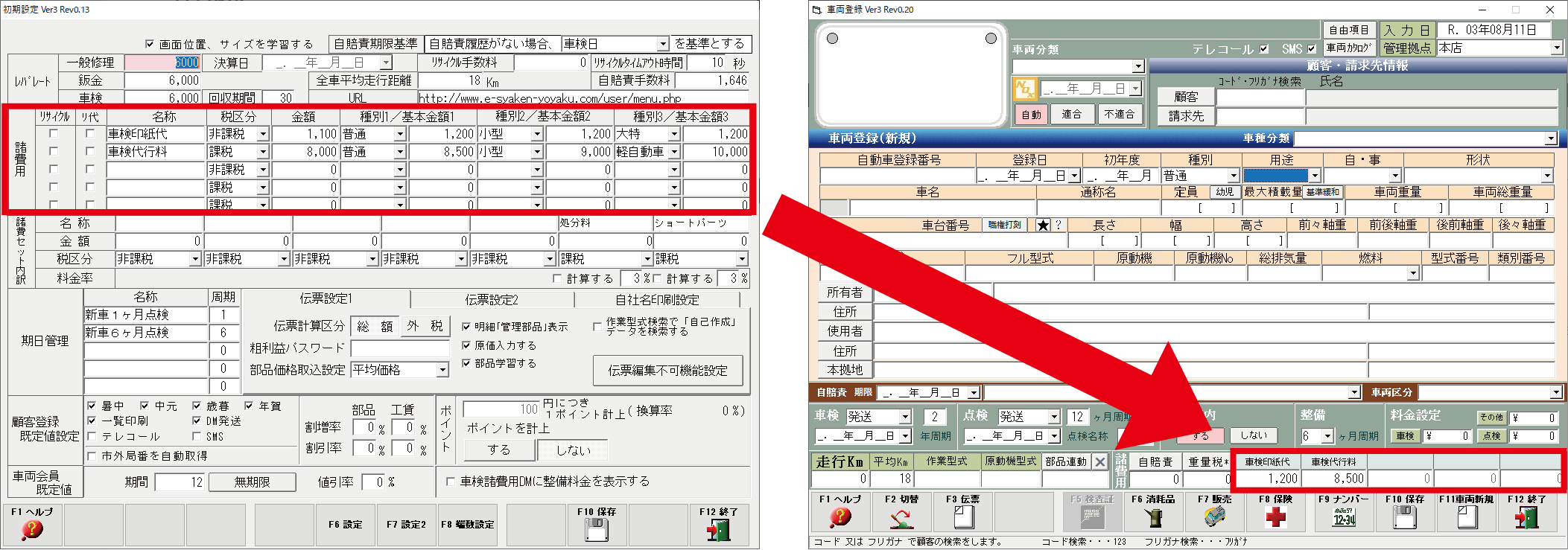Toggle the DM発送 checkbox

(197, 421)
